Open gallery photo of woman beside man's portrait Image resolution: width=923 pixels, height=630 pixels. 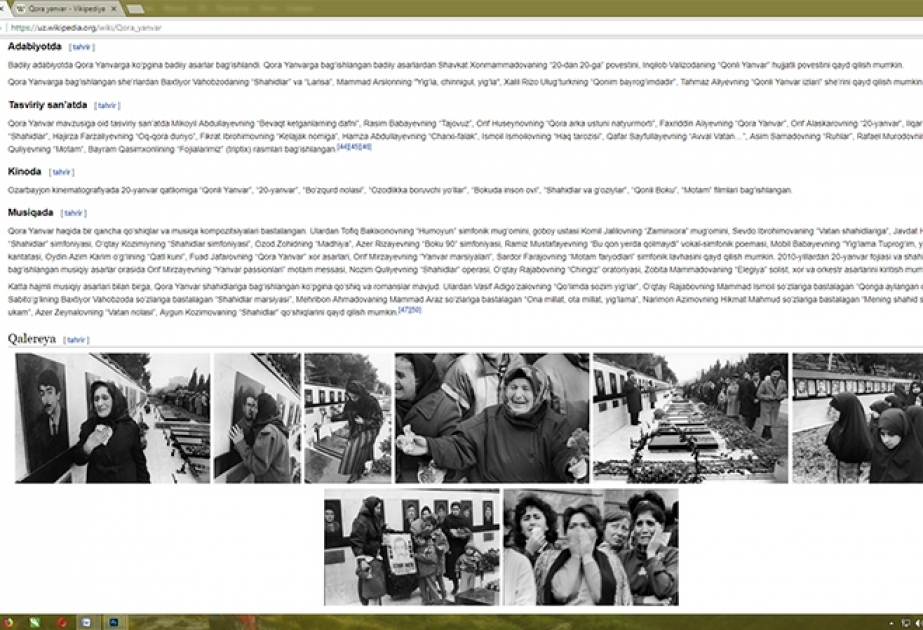(112, 418)
